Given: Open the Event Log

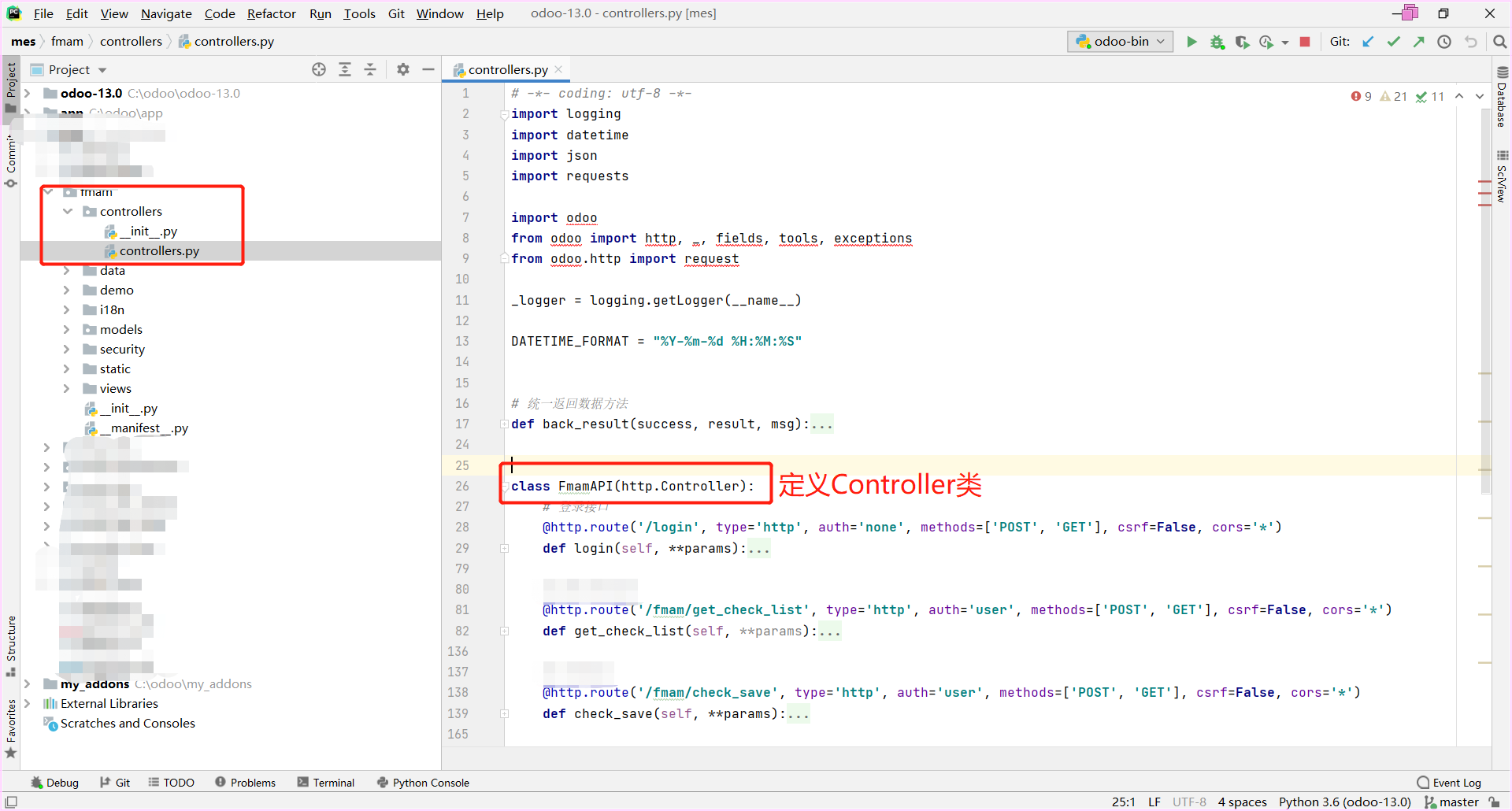Looking at the screenshot, I should (1449, 783).
